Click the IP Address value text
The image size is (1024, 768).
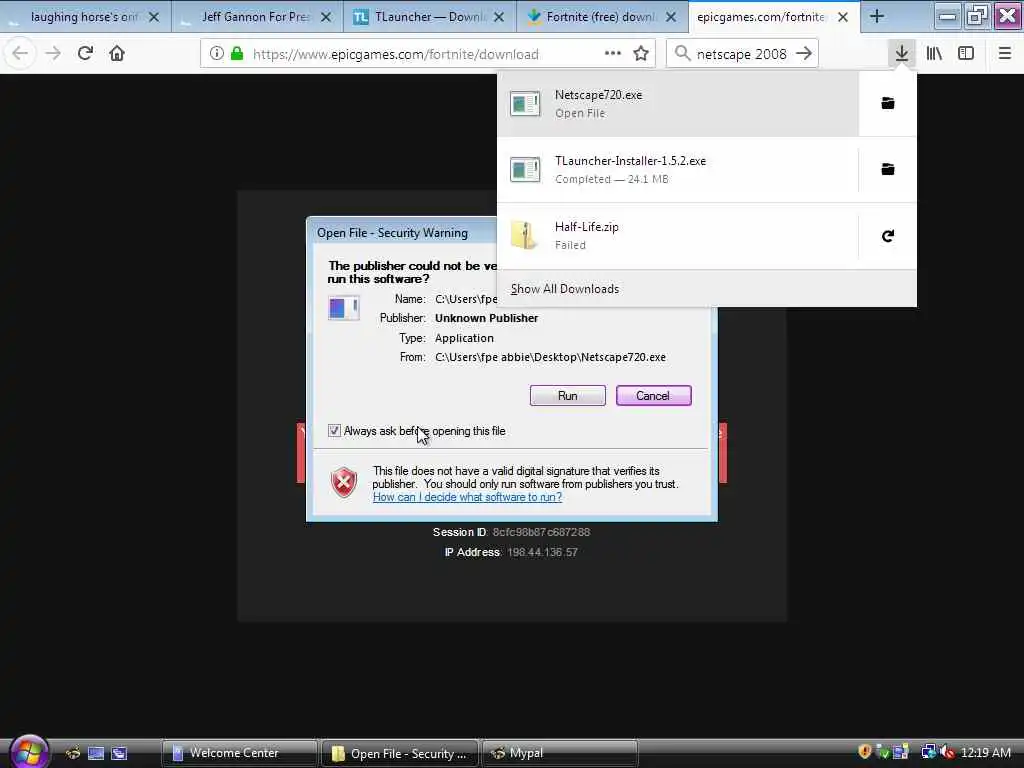543,552
